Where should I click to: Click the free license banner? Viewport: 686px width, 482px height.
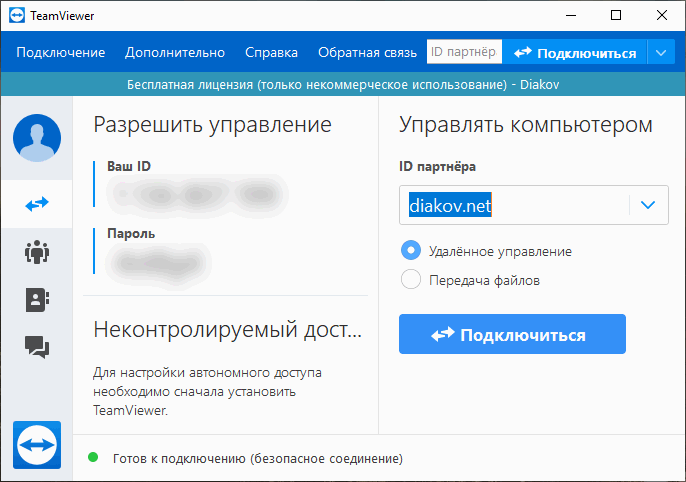[x=343, y=84]
